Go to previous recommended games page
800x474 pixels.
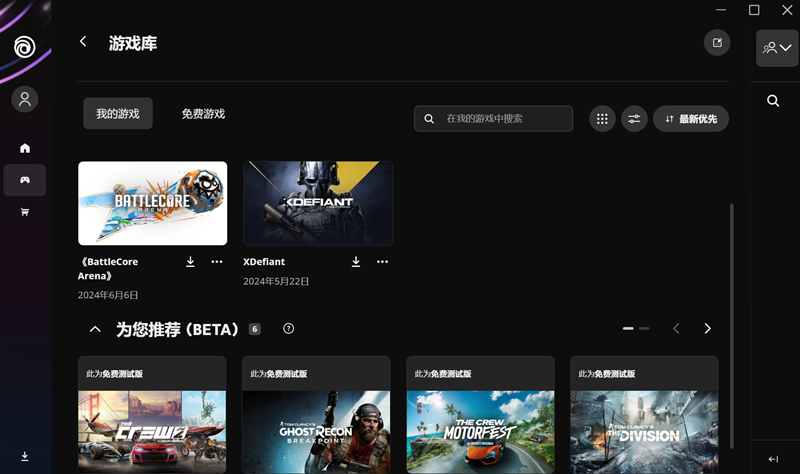tap(676, 329)
